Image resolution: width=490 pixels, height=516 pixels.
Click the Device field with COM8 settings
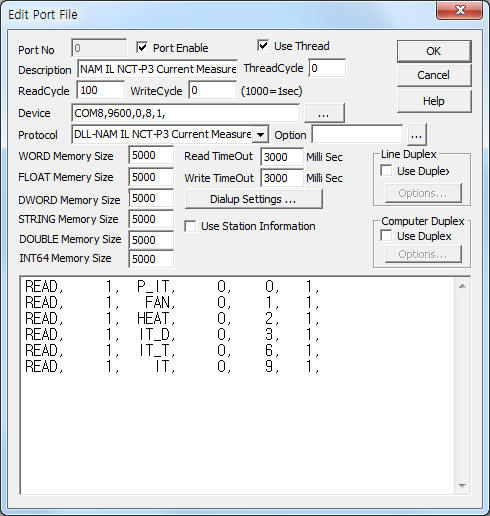185,113
